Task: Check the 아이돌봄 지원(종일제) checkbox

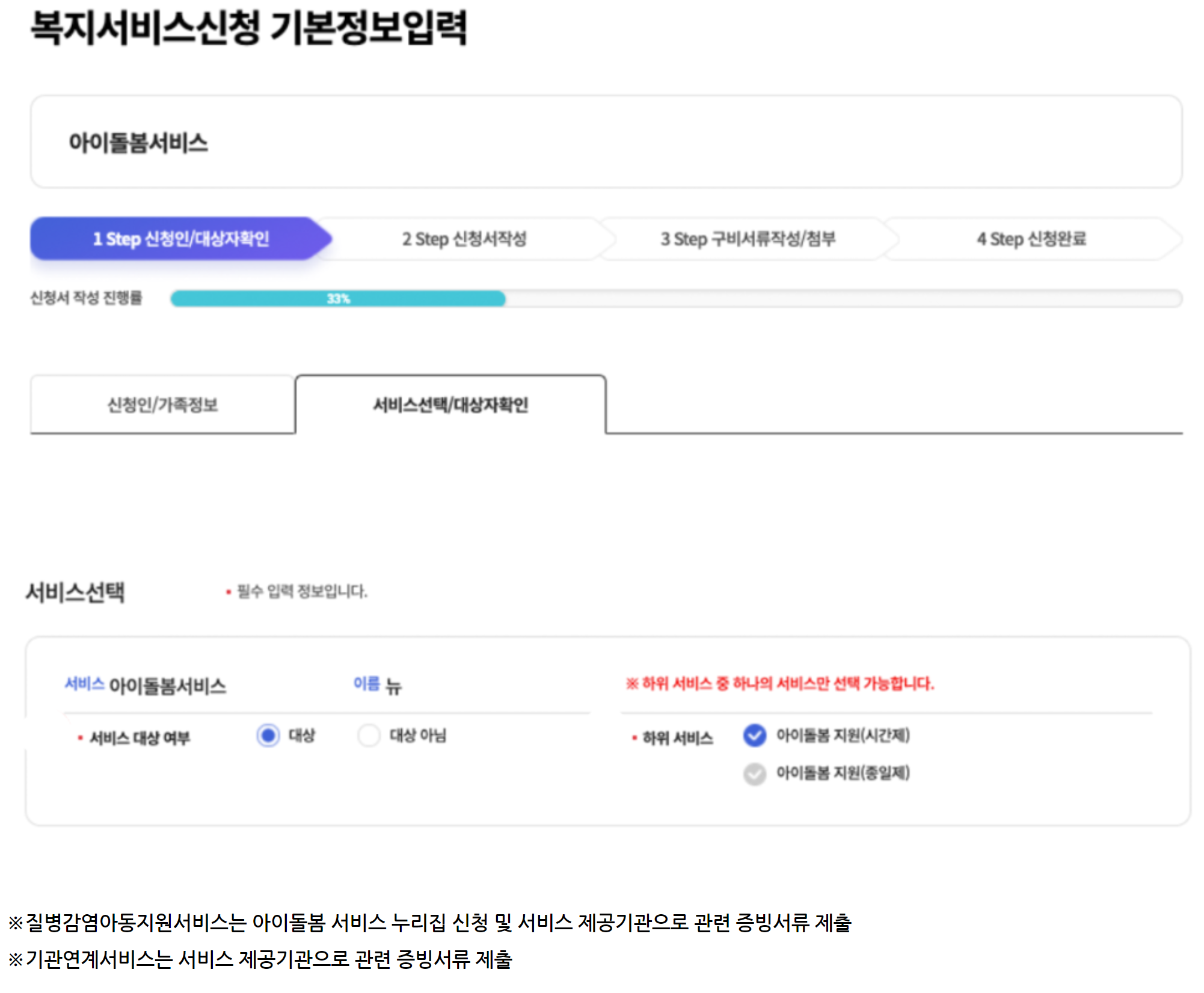Action: (754, 773)
